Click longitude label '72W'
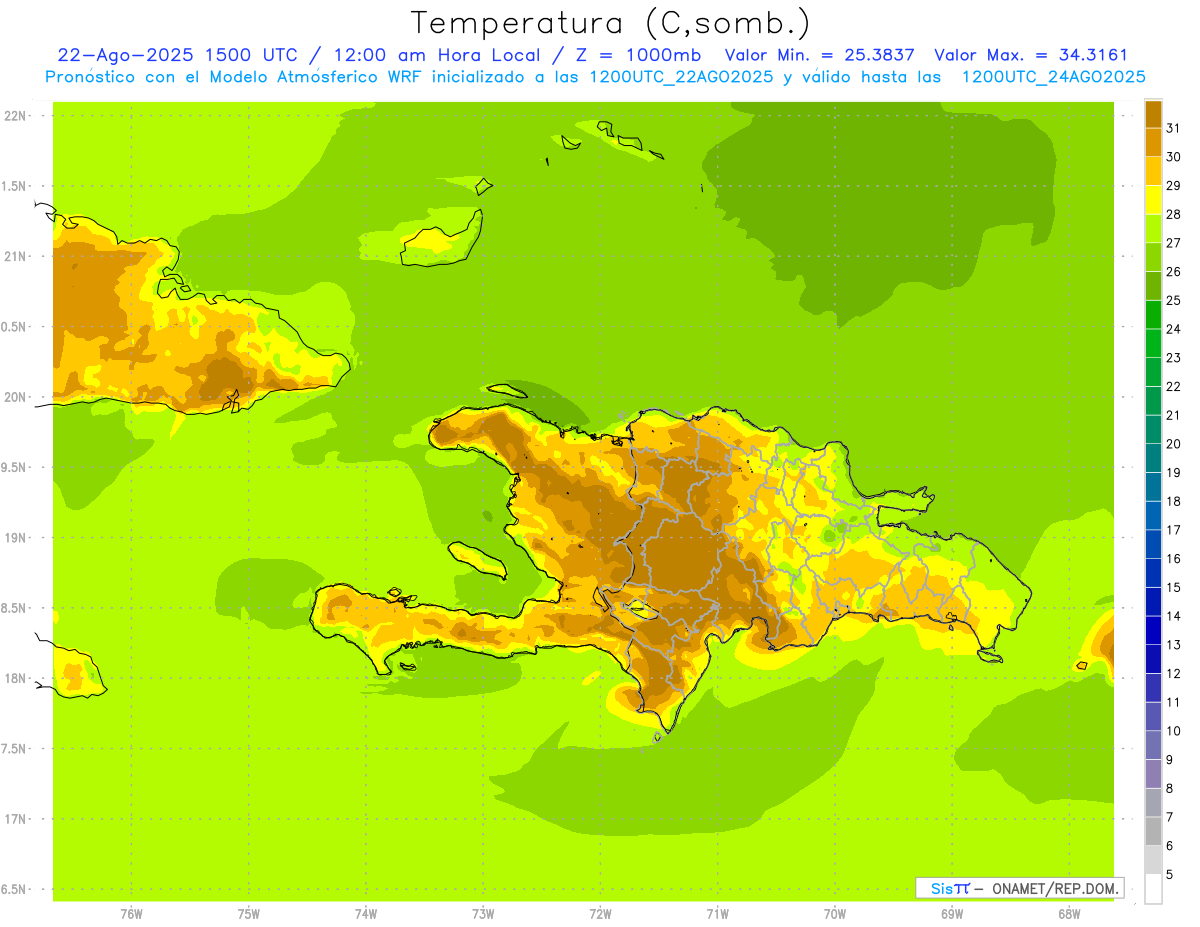Screen dimensions: 1200x927 pyautogui.click(x=600, y=913)
